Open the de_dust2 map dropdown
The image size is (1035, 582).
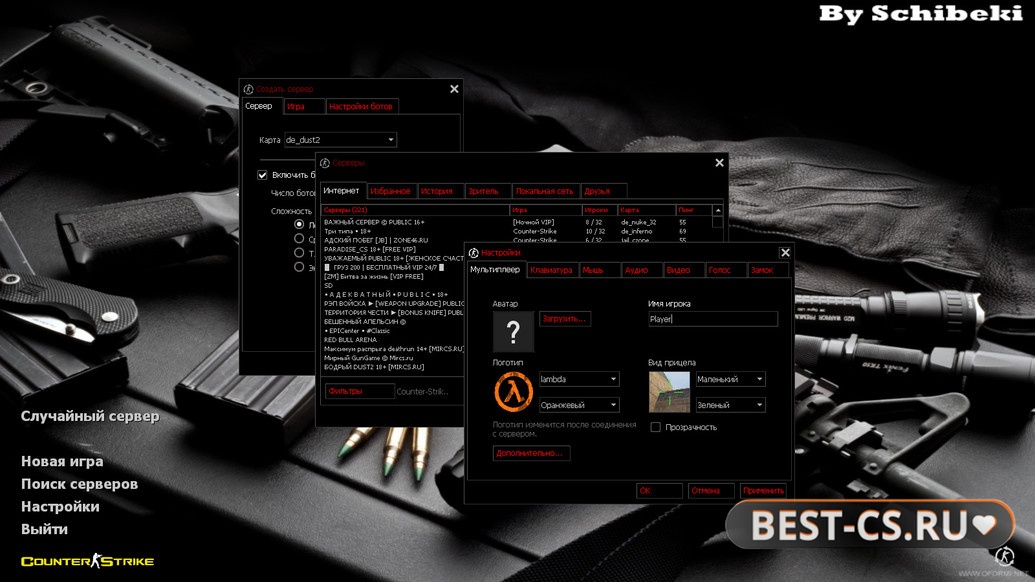[341, 140]
